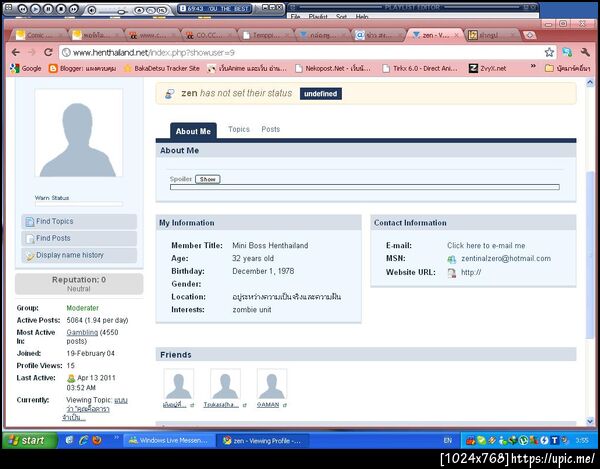Adjust the media player volume slider
The height and width of the screenshot is (469, 600).
pyautogui.click(x=121, y=12)
